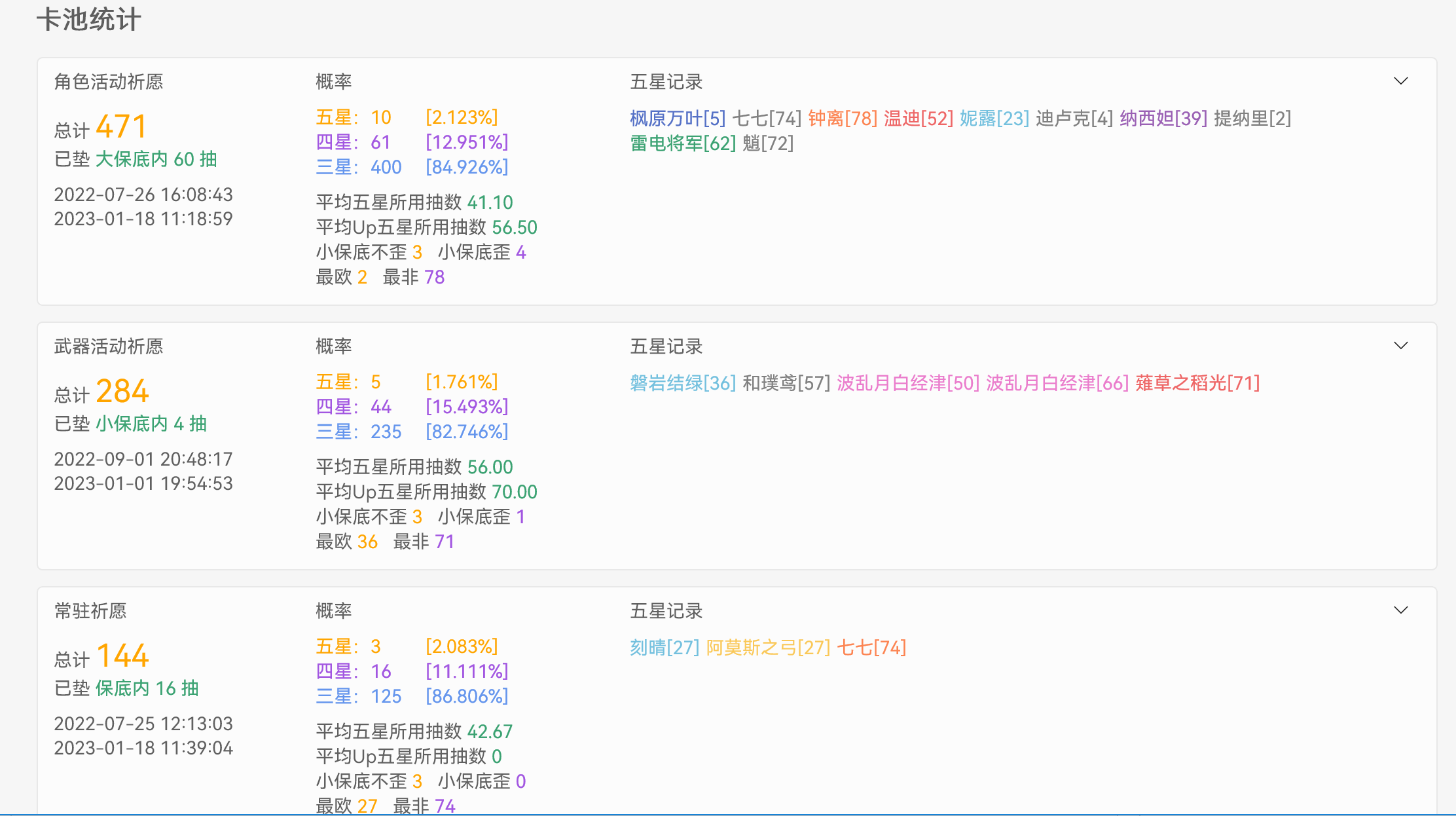The image size is (1456, 816).
Task: Click the horizontal scrollbar at the page bottom
Action: 728,813
